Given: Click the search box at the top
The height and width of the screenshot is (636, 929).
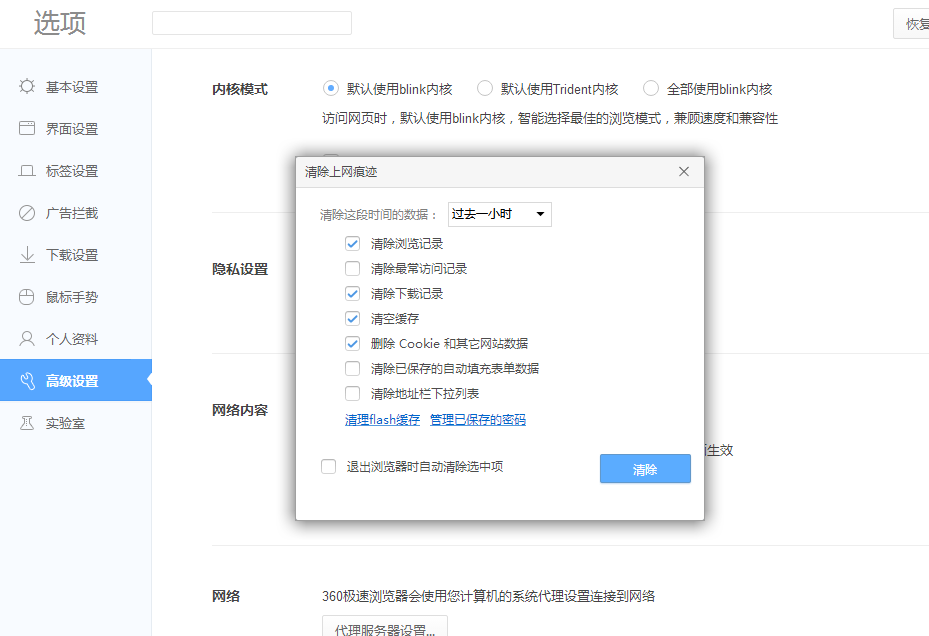Looking at the screenshot, I should [x=251, y=22].
